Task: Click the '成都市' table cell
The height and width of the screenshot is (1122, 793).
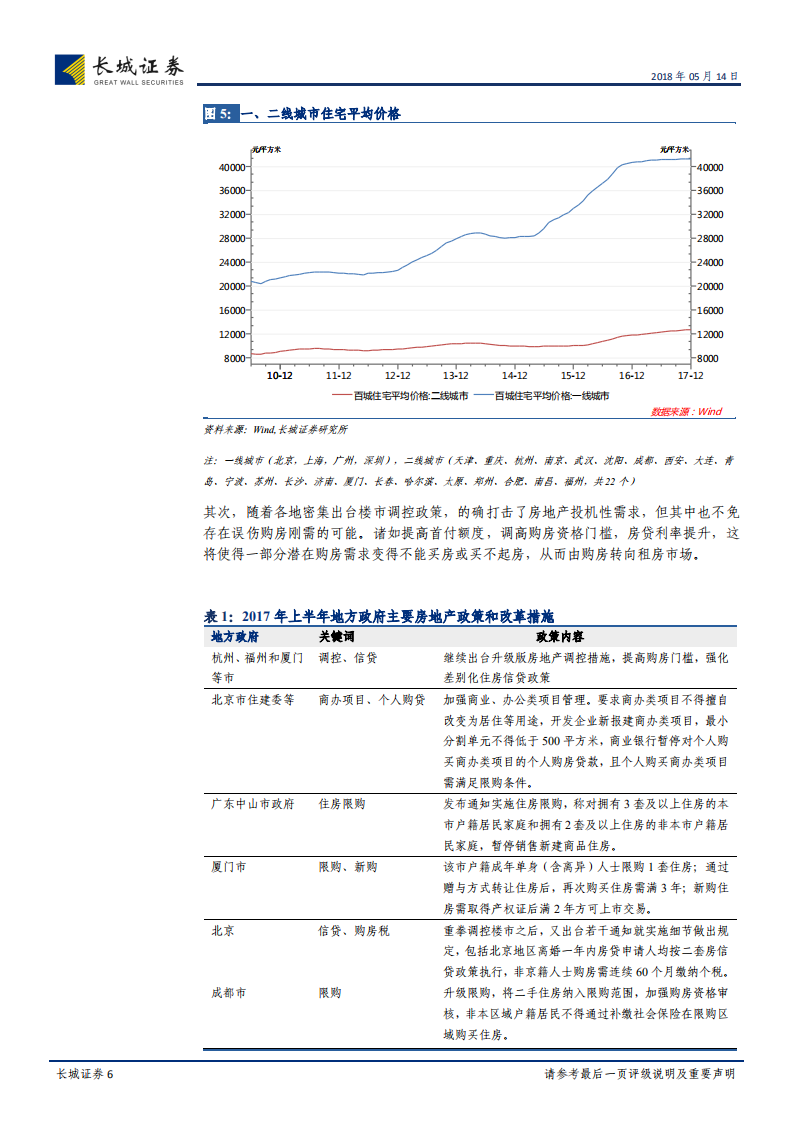Action: tap(228, 993)
